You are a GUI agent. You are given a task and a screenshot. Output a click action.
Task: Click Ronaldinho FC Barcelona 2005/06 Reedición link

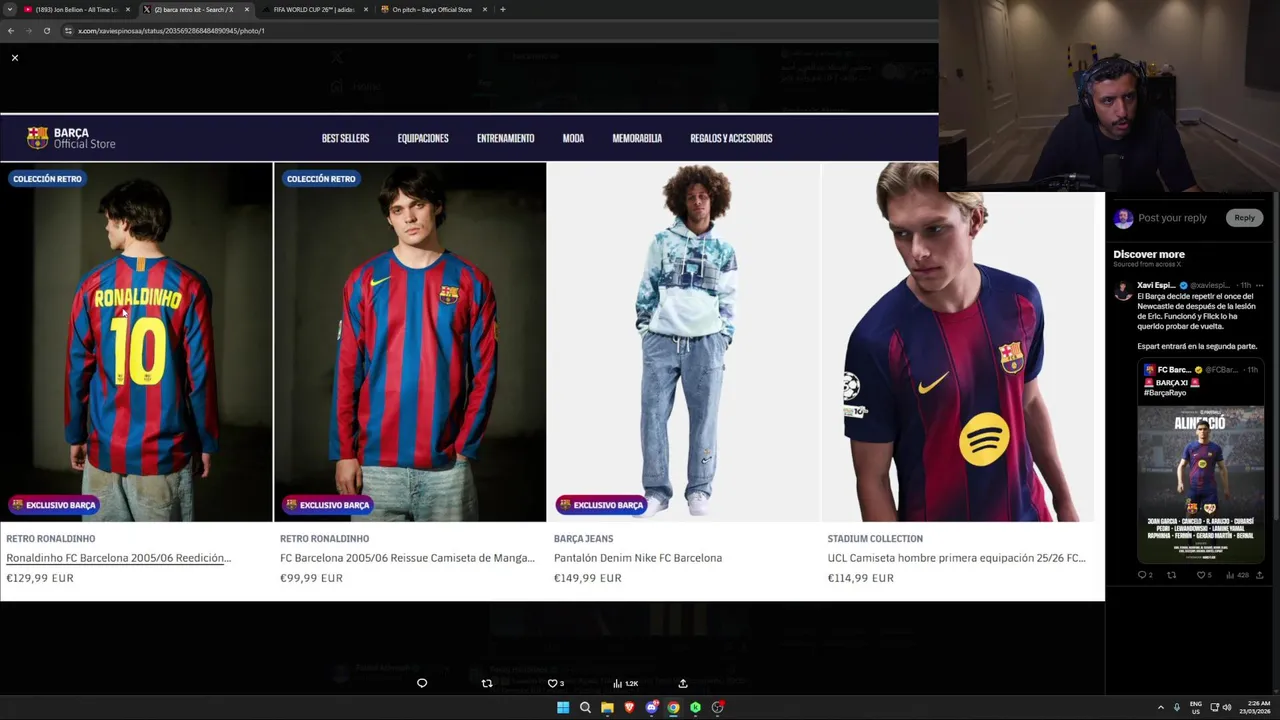click(118, 558)
